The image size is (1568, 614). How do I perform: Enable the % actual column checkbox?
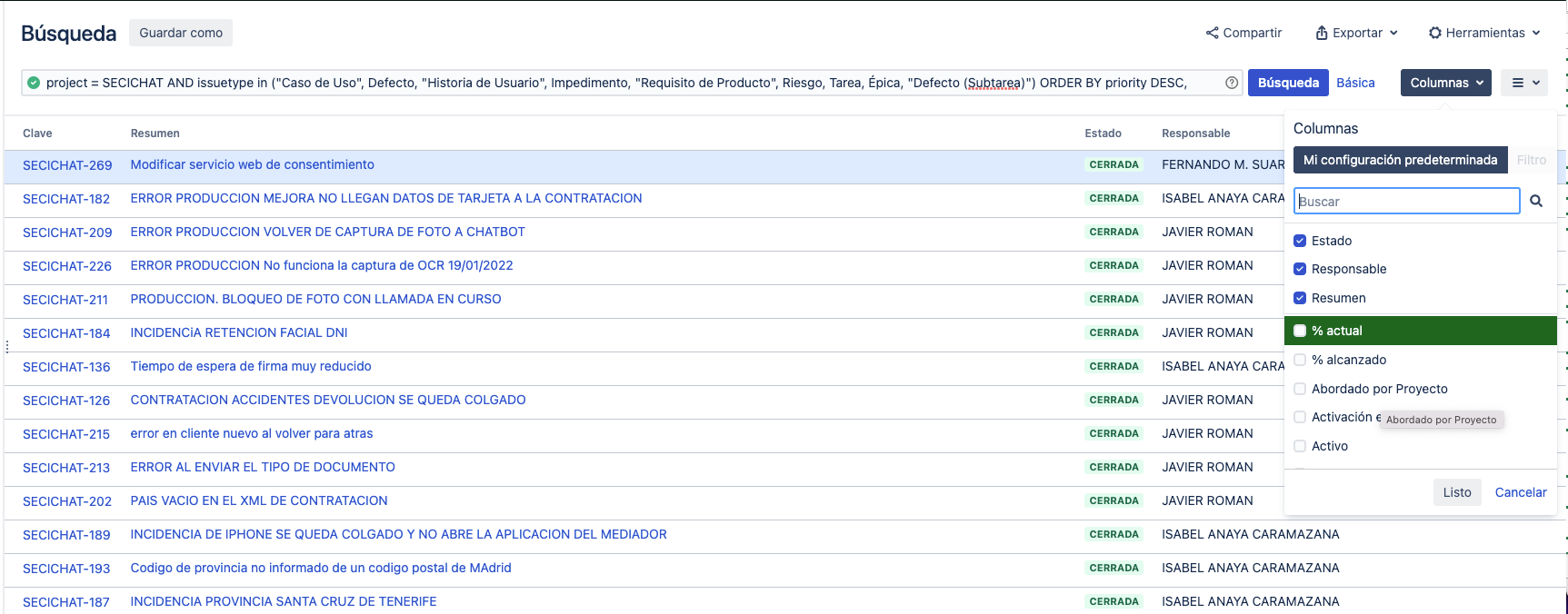click(x=1300, y=331)
